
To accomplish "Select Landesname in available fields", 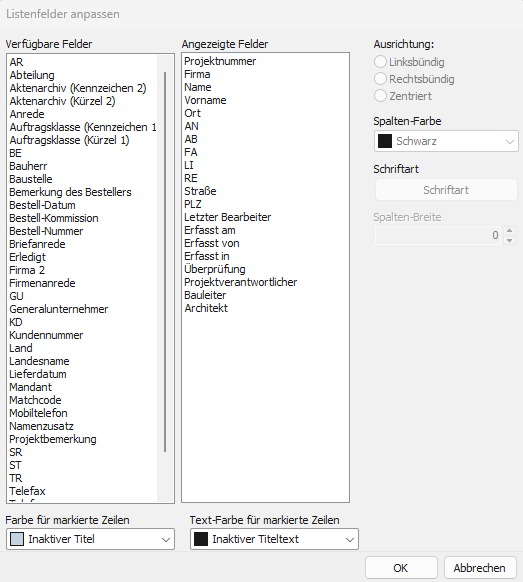I will coord(39,361).
